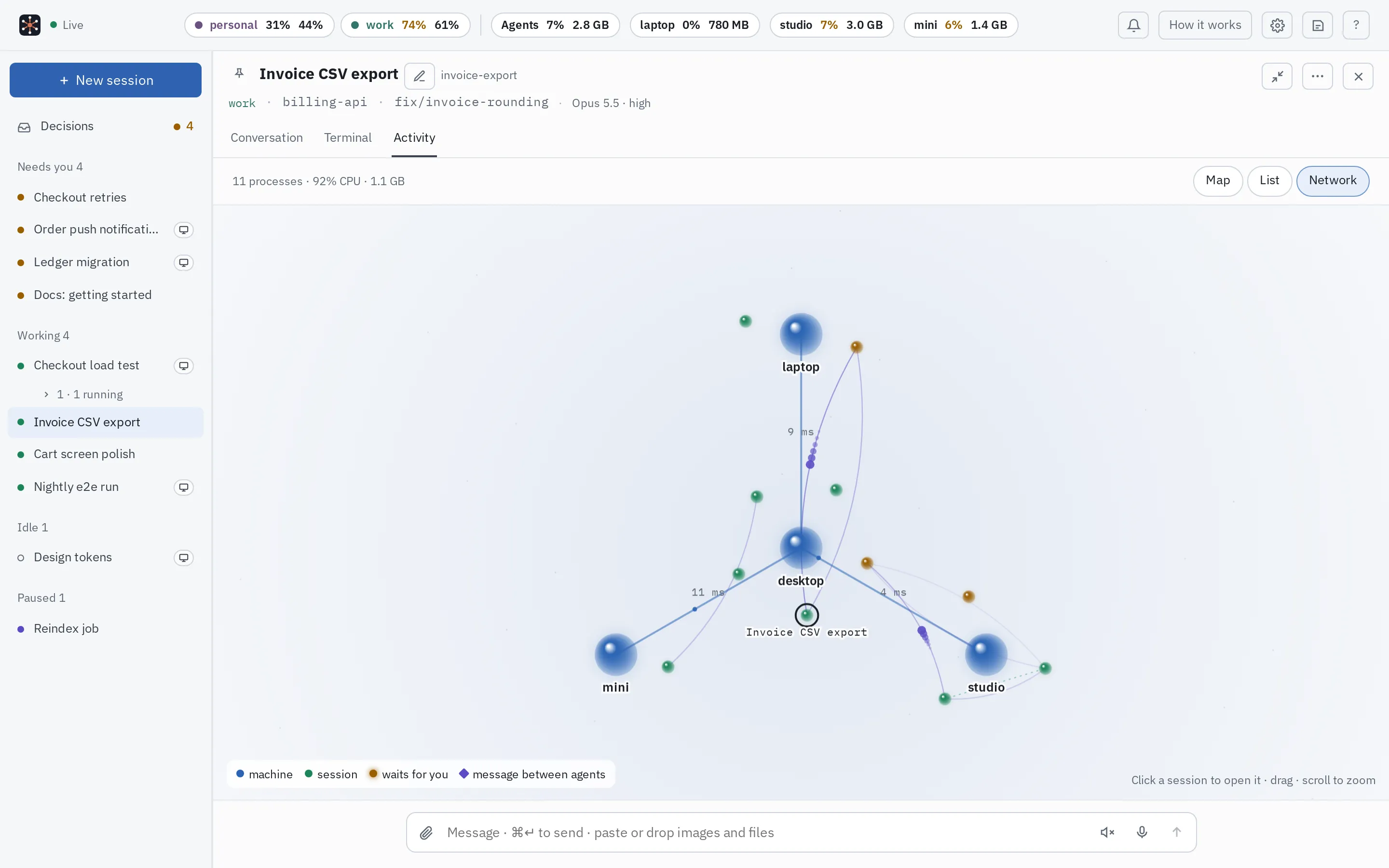Click the monitor icon next to Checkout load test
Image resolution: width=1389 pixels, height=868 pixels.
click(184, 366)
